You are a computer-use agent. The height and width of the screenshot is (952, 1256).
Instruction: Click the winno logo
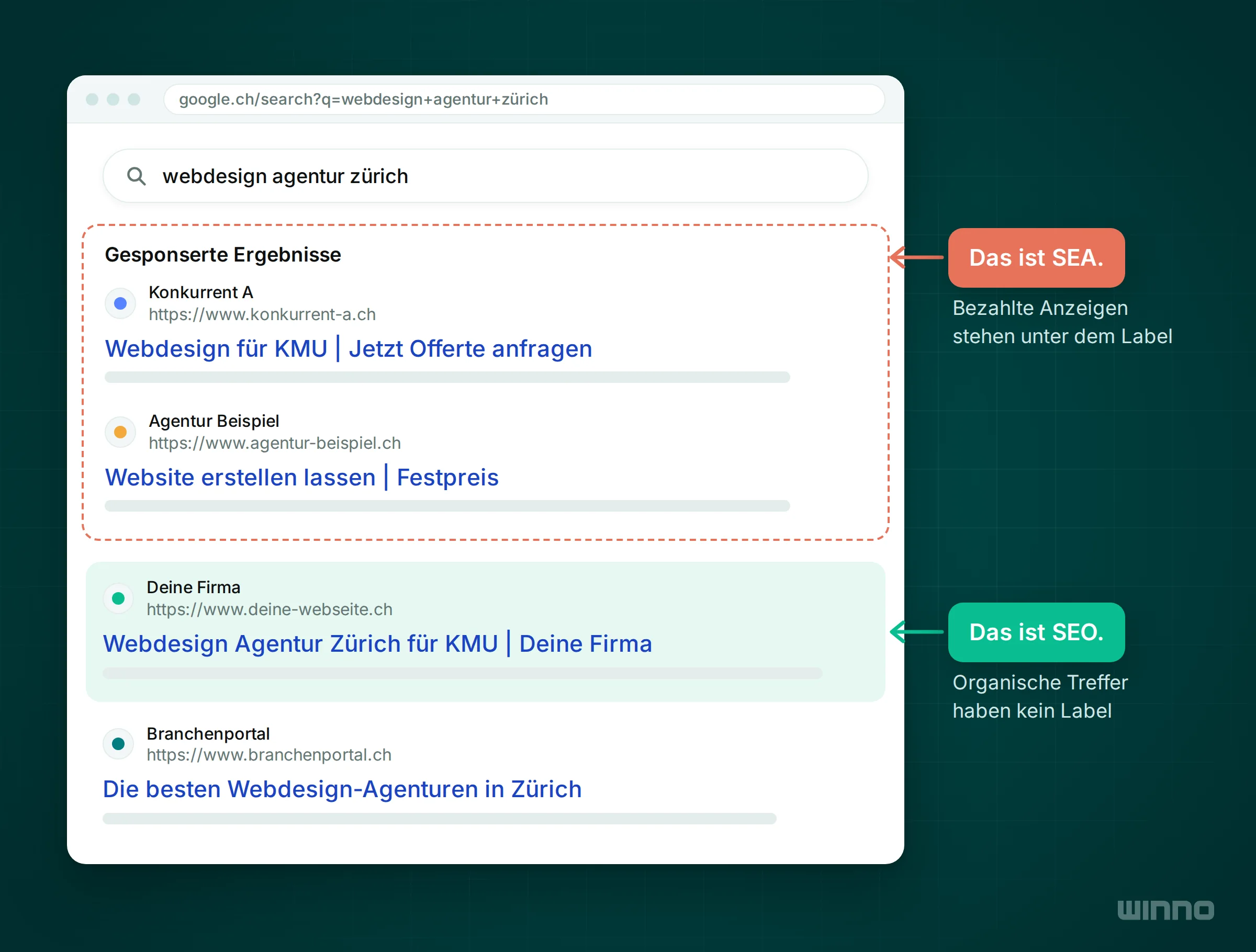click(x=1165, y=910)
